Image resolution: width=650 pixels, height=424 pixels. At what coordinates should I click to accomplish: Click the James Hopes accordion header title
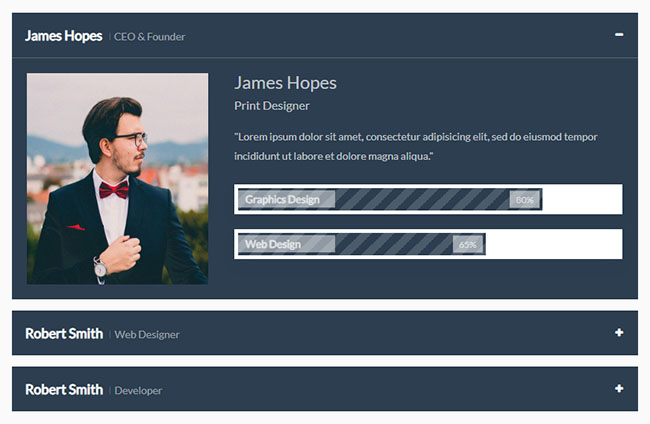coord(64,36)
